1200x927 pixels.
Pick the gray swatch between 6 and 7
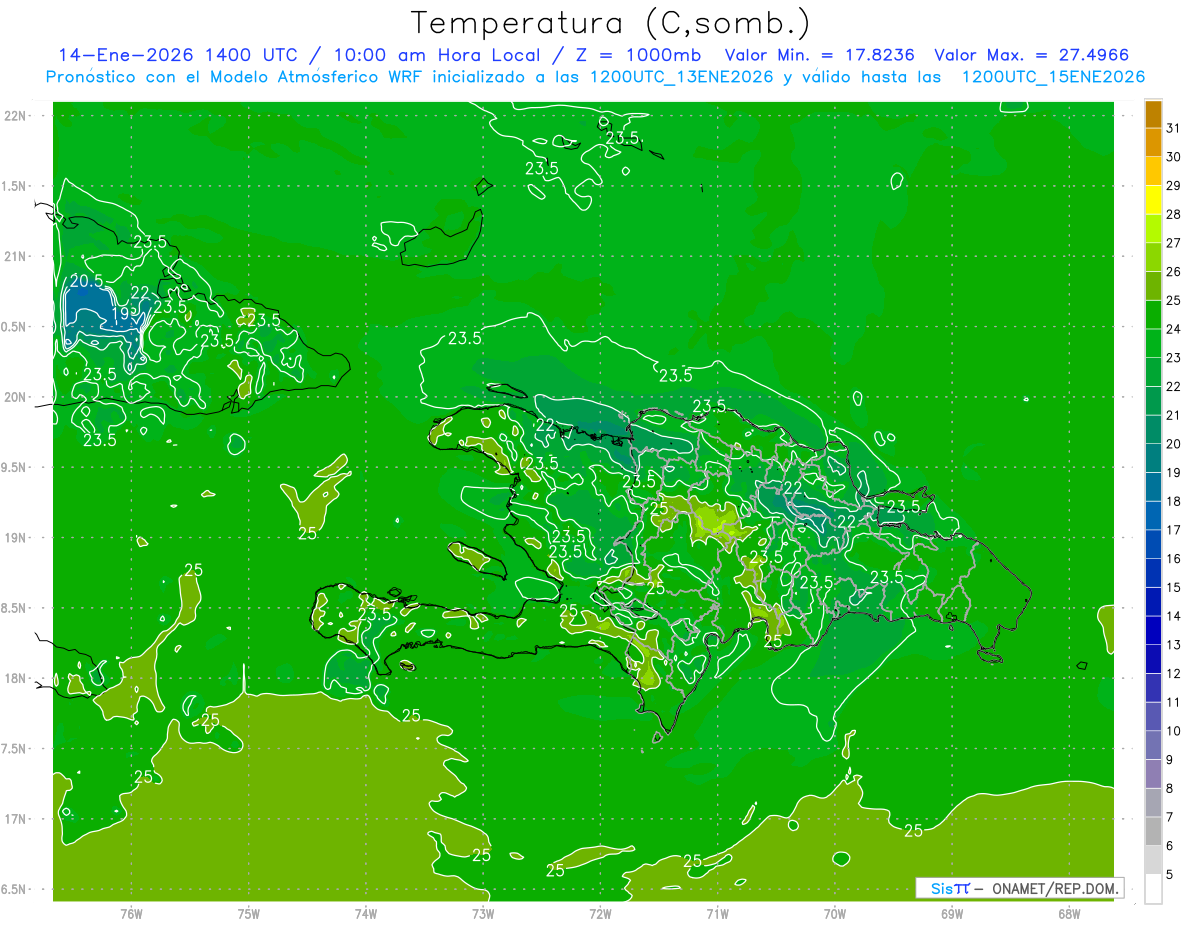pos(1153,832)
